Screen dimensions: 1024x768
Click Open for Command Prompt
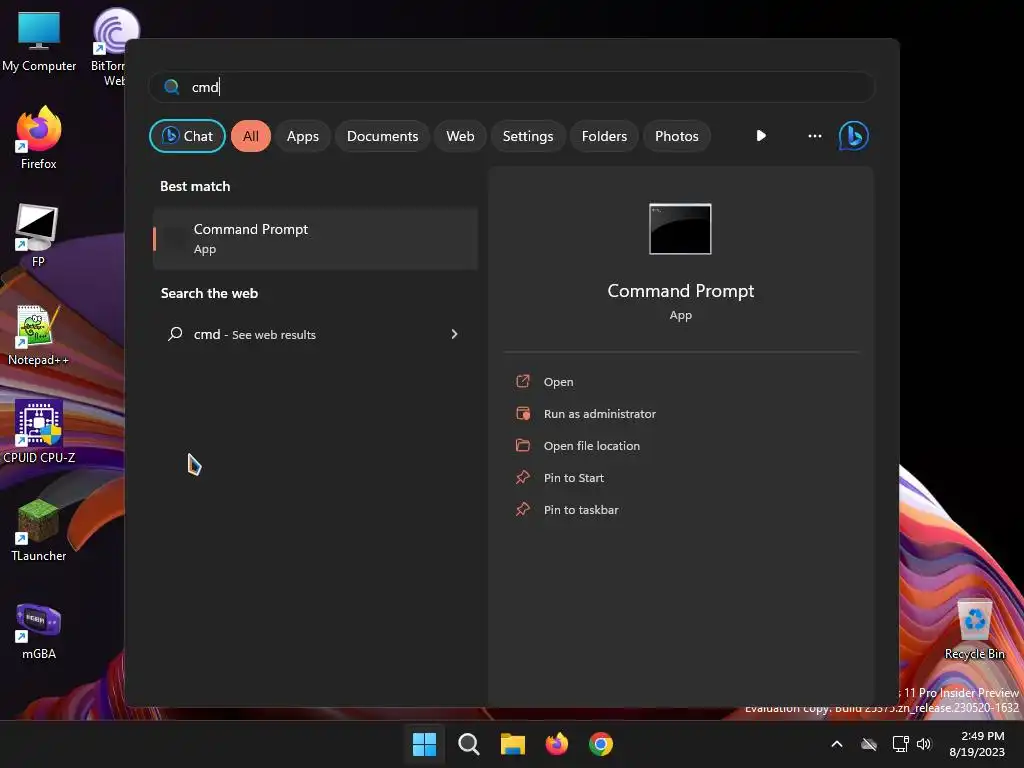558,381
